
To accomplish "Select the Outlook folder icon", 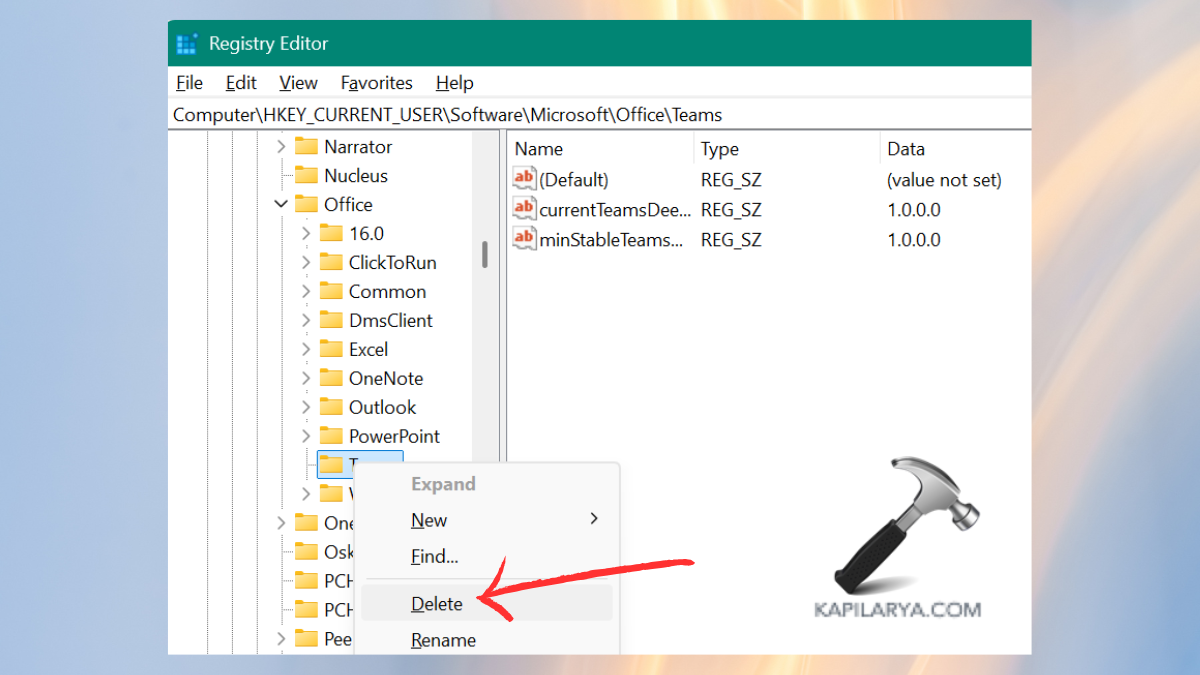I will tap(331, 408).
